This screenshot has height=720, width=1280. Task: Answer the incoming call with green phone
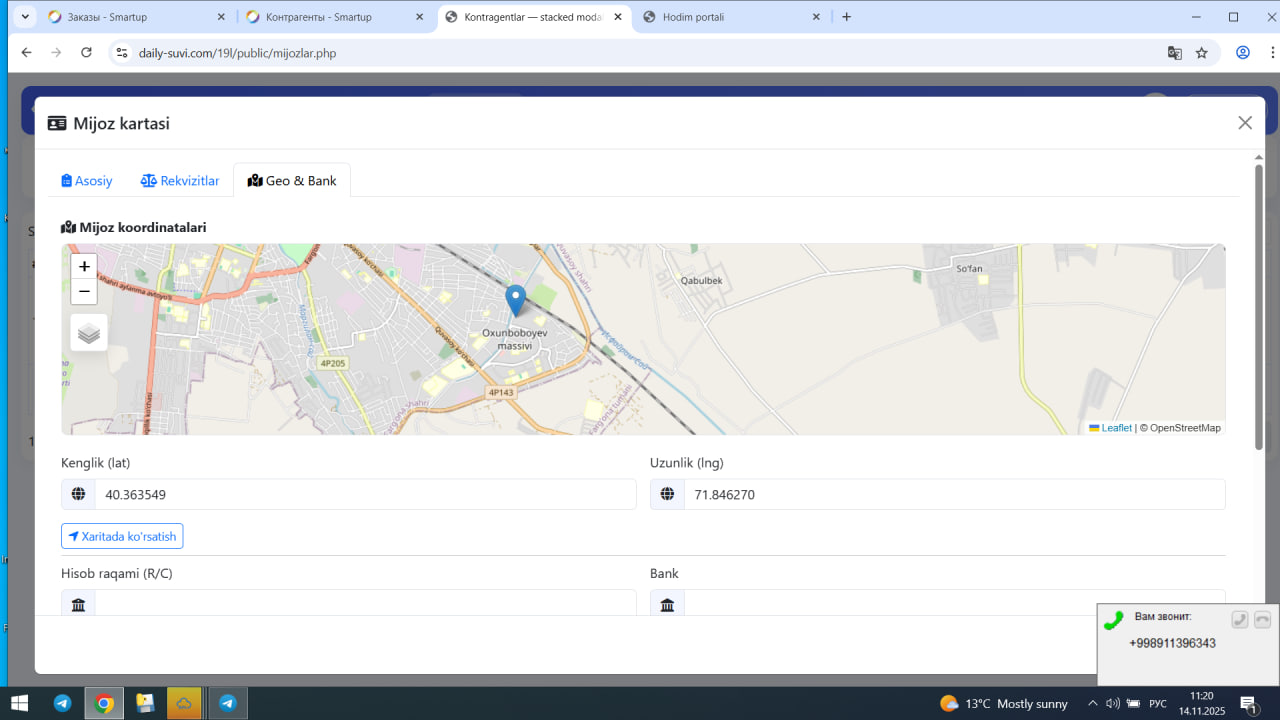1113,621
